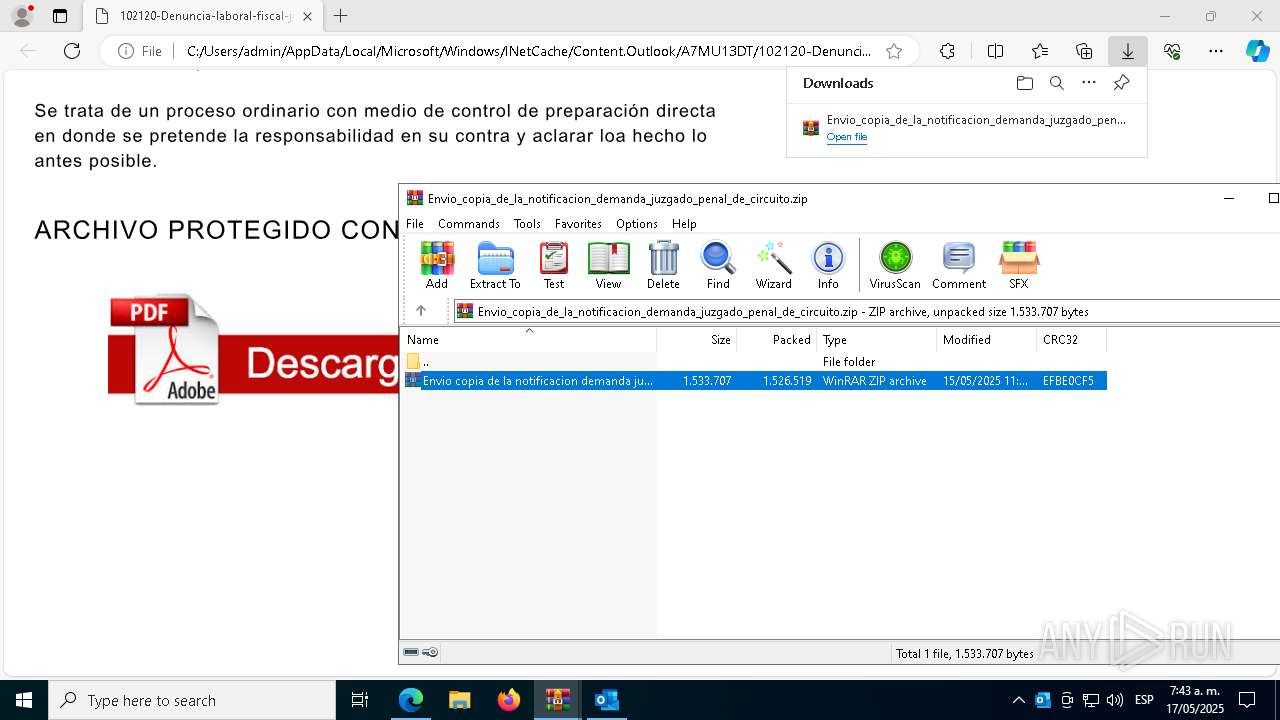The height and width of the screenshot is (720, 1280).
Task: Open the Tools menu in WinRAR
Action: (527, 224)
